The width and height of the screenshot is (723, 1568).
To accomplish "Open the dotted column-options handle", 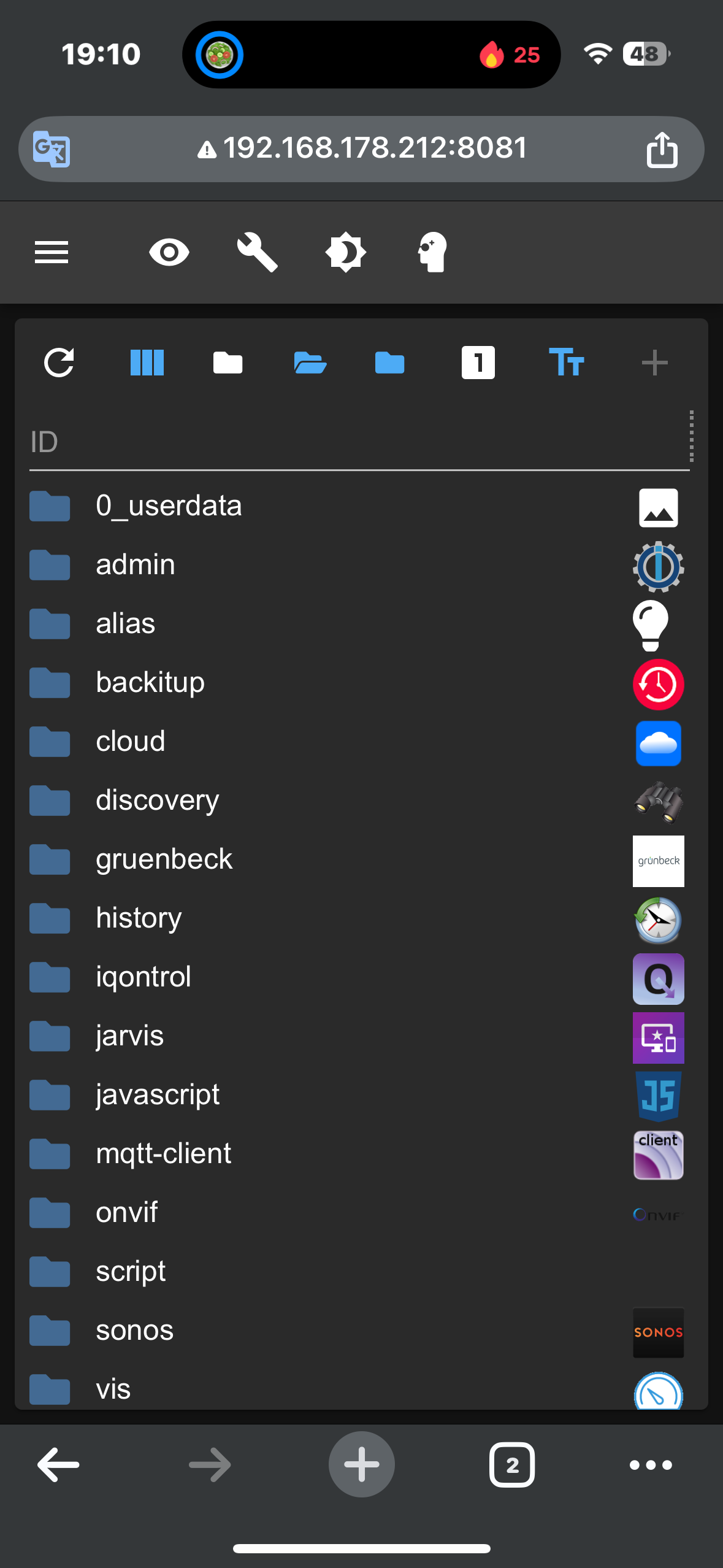I will point(691,436).
